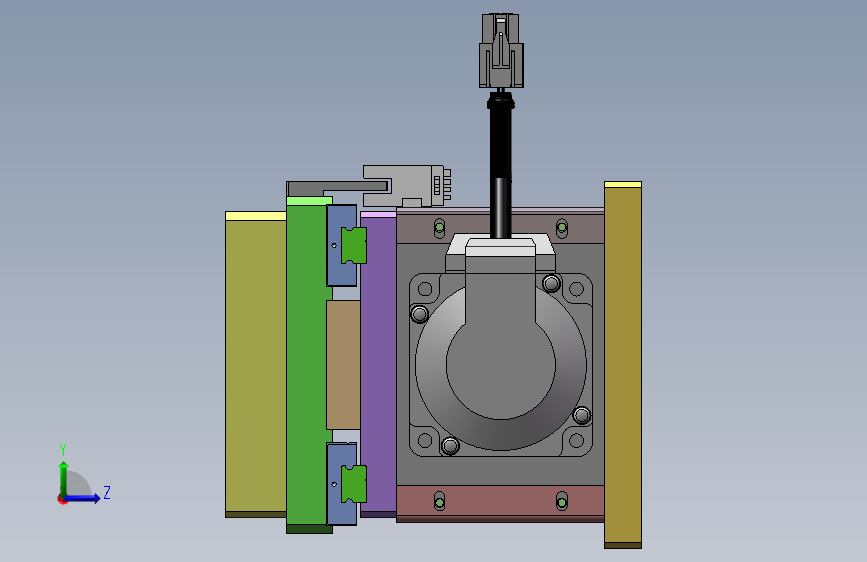Screen dimensions: 867x562
Task: Select the left slotted hole on bottom bar
Action: click(x=440, y=502)
